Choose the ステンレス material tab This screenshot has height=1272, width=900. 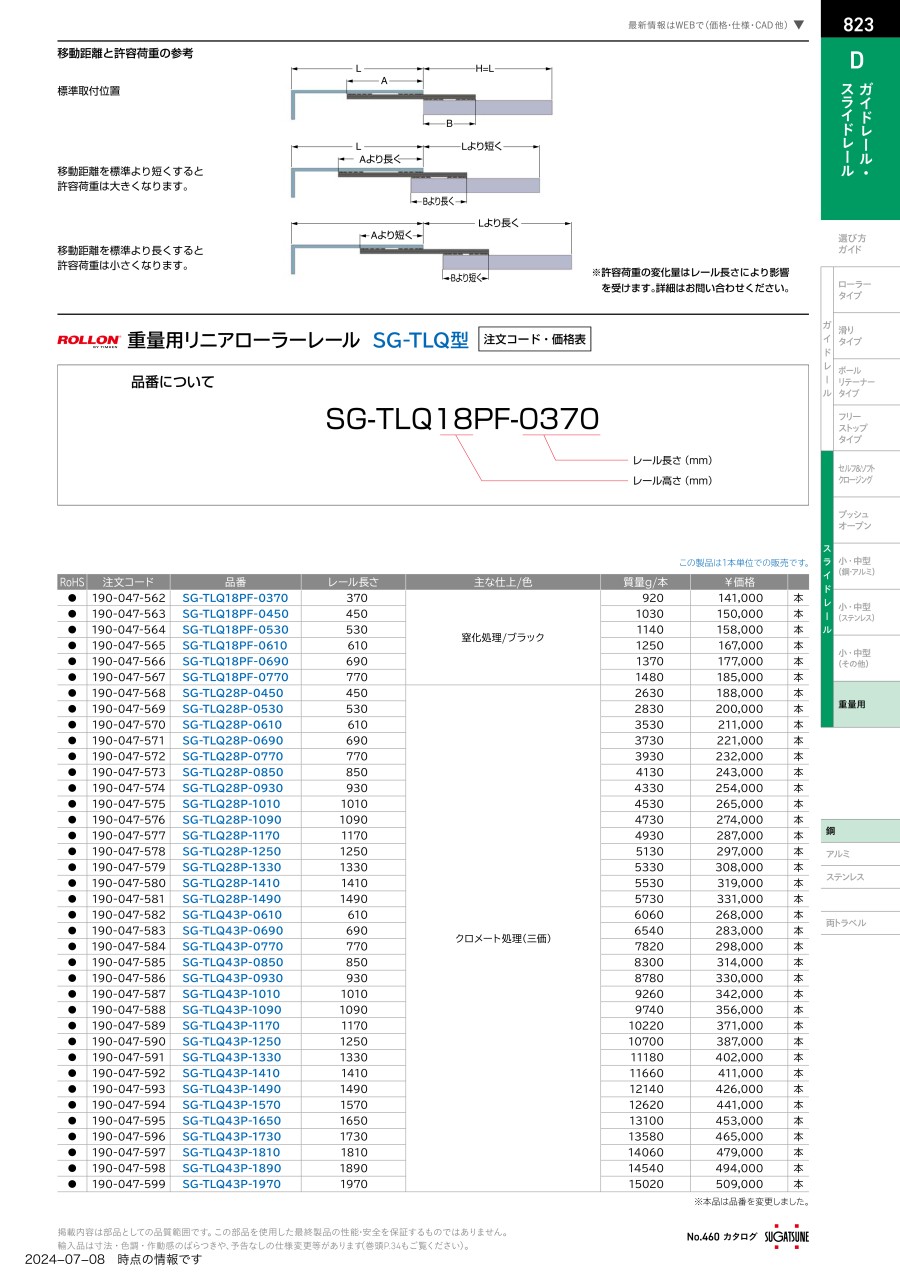point(845,877)
